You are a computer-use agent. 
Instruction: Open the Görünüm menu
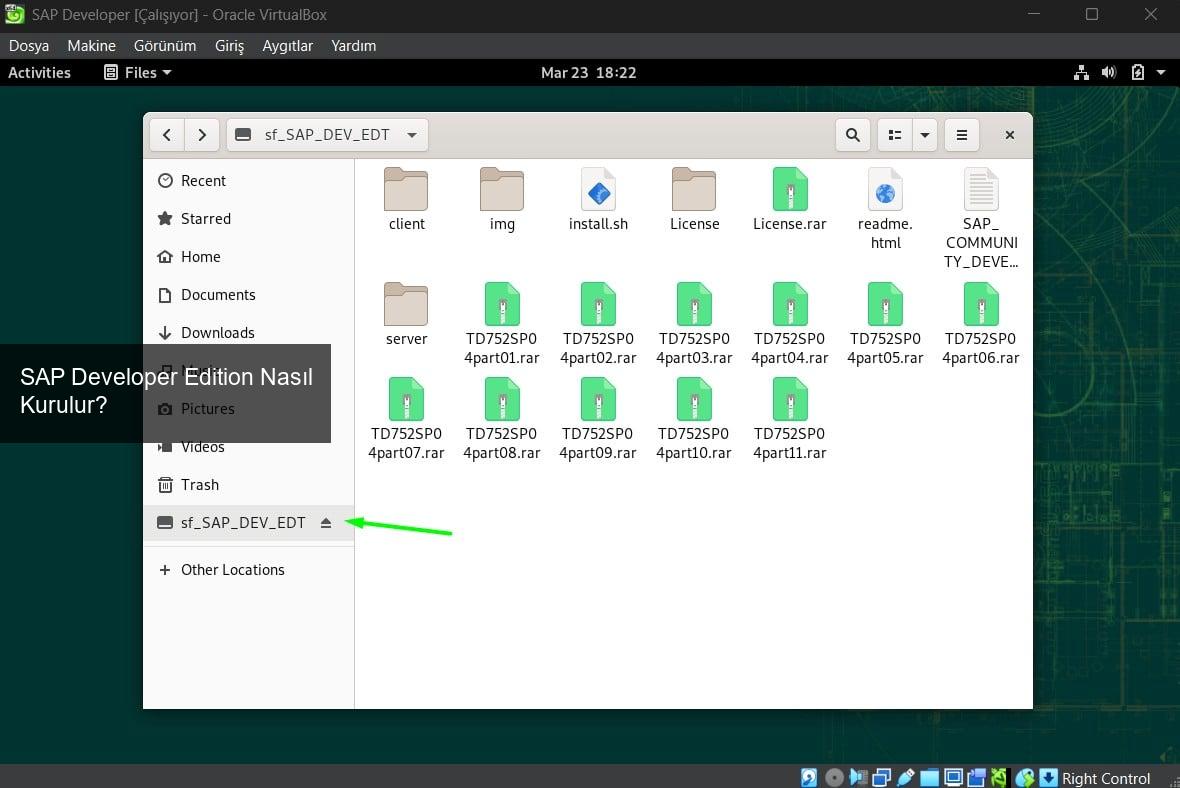pyautogui.click(x=165, y=46)
